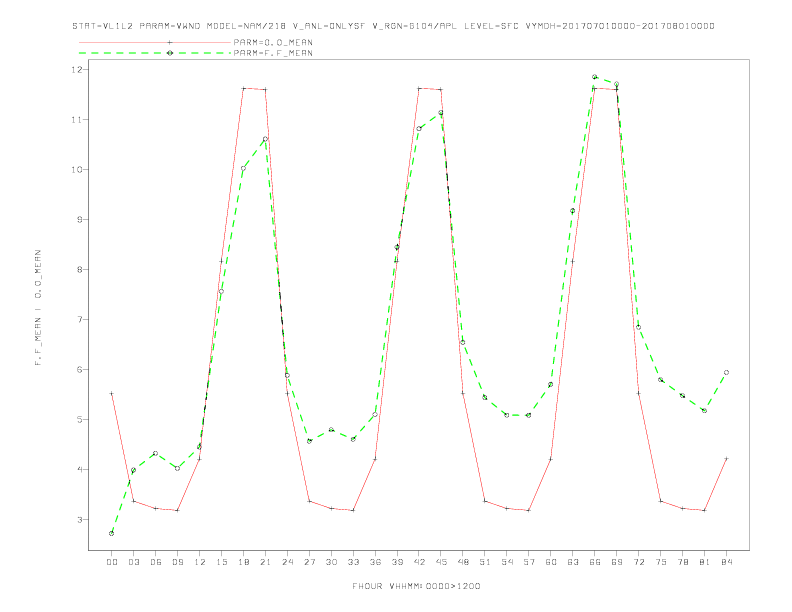Click the green circle data point at hour 21

click(265, 139)
